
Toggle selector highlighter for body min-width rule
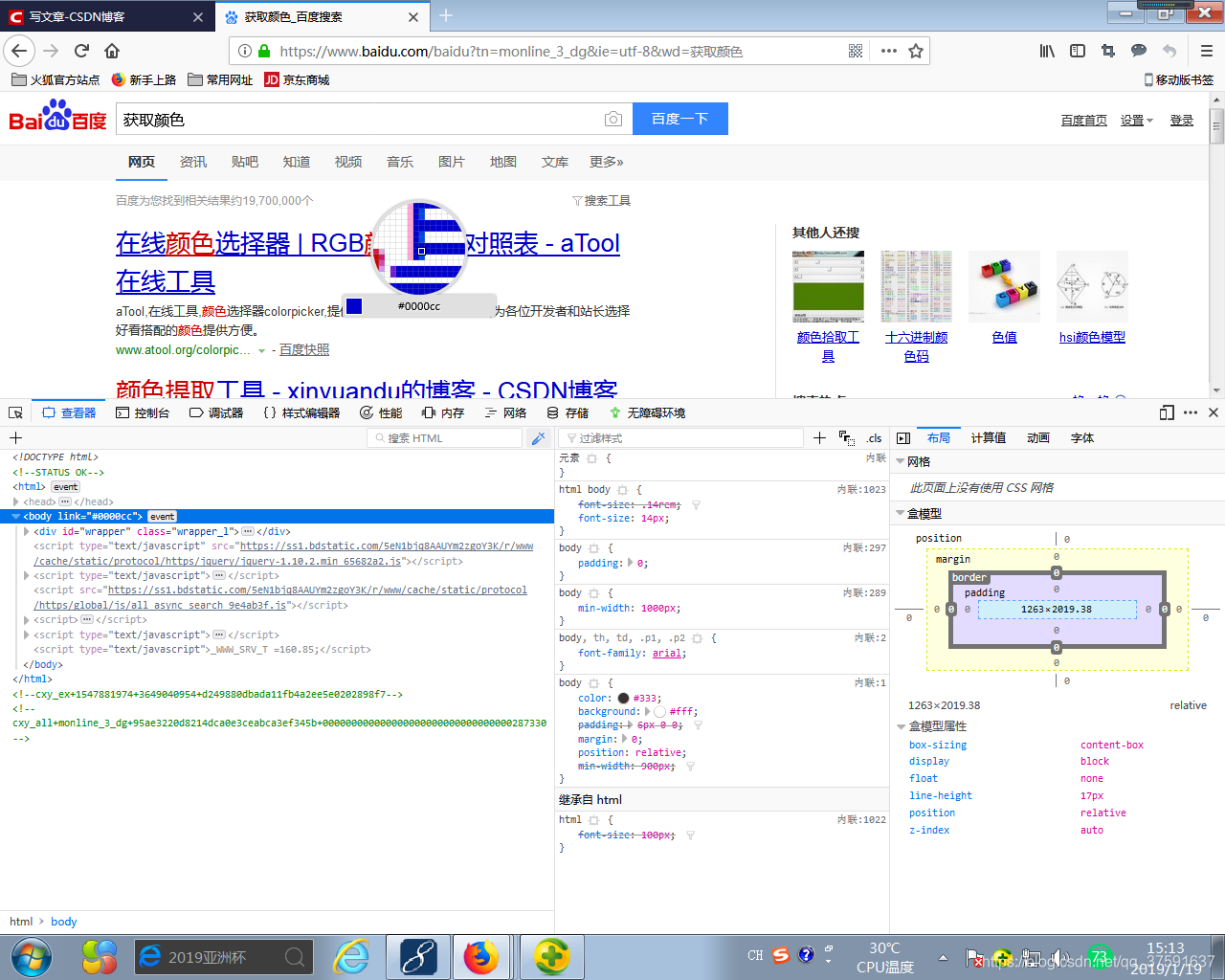[x=593, y=593]
